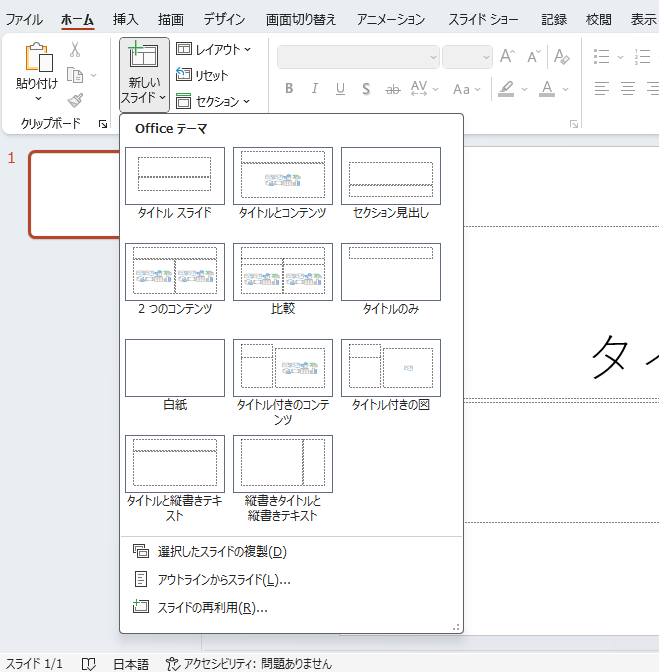Select スライドの再利用(R)... menu entry
The image size is (659, 672).
[x=291, y=607]
